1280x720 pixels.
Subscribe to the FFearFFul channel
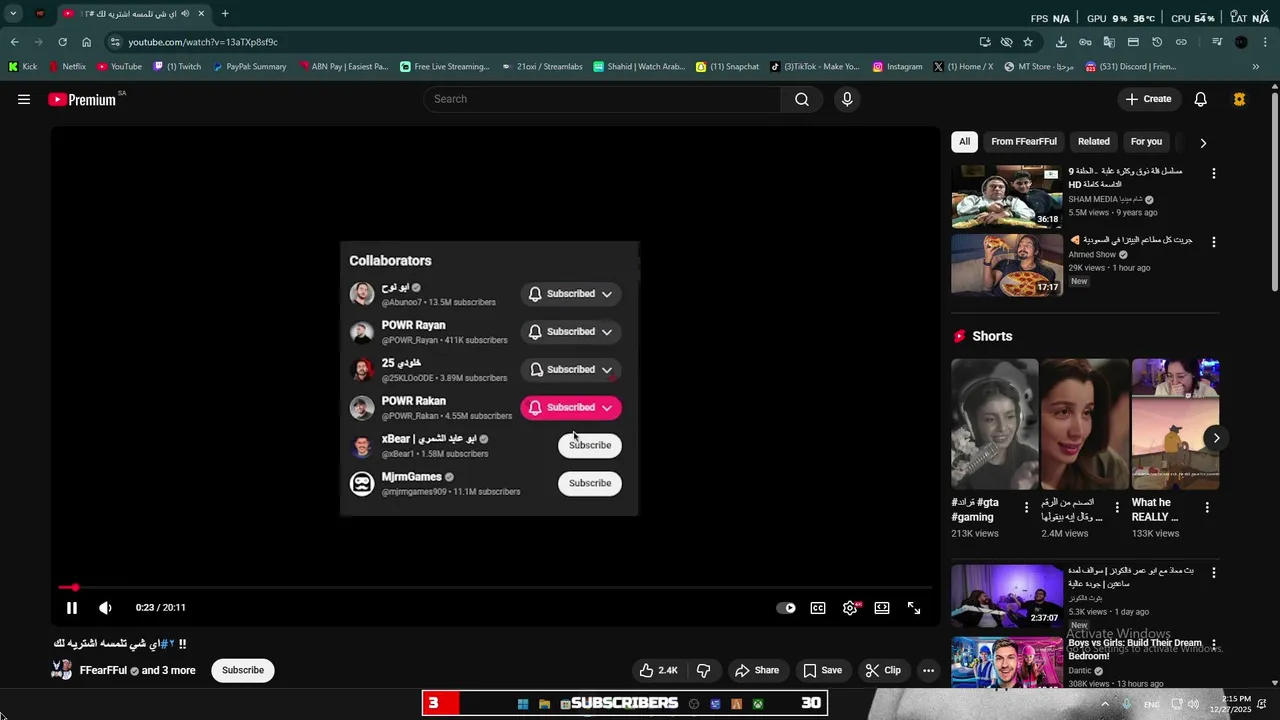pos(243,670)
